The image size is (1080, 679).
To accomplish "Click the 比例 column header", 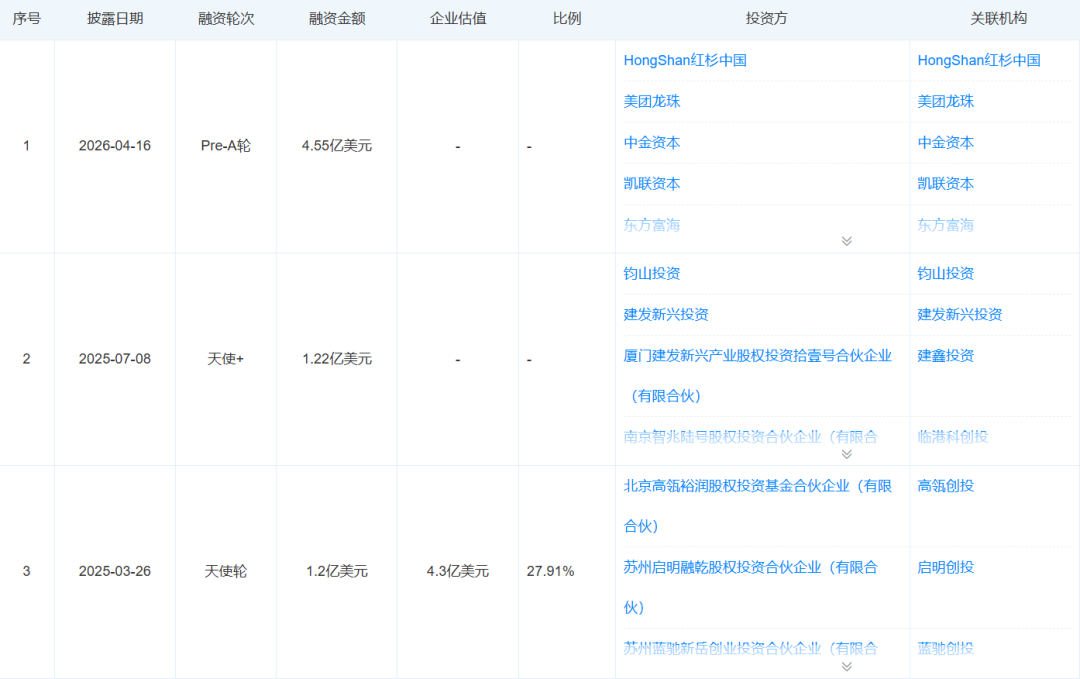I will tap(567, 19).
